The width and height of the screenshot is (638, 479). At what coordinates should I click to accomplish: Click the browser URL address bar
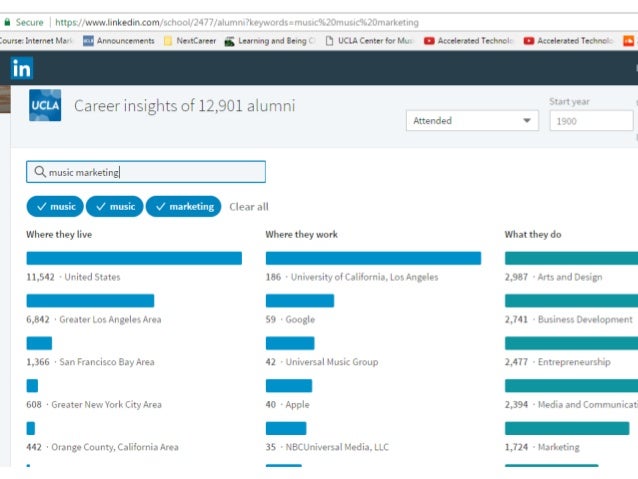tap(237, 22)
